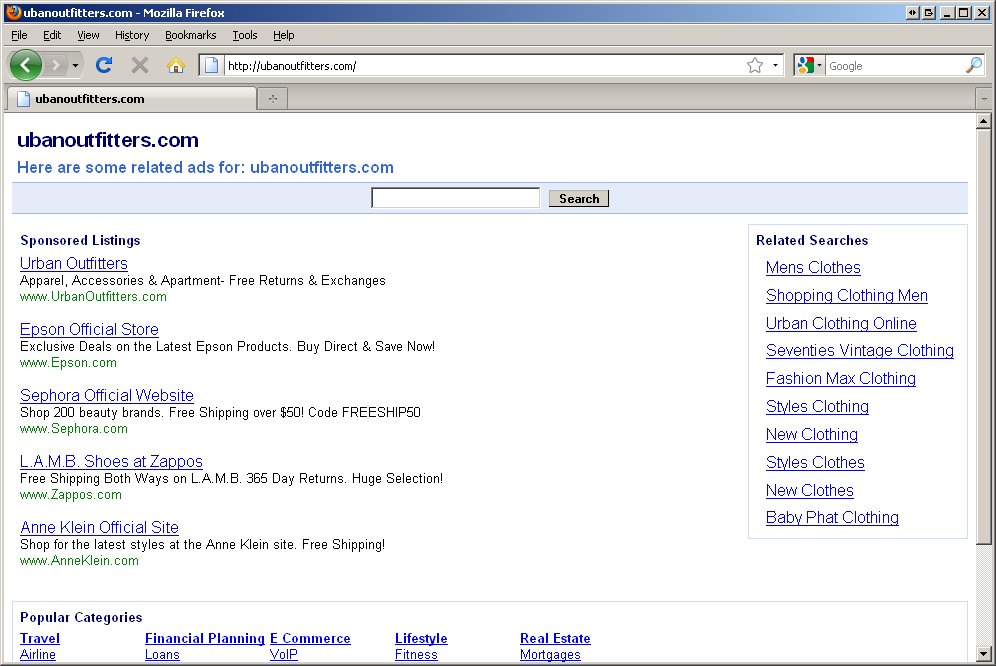
Task: Click the Airline link under Travel
Action: (x=38, y=655)
